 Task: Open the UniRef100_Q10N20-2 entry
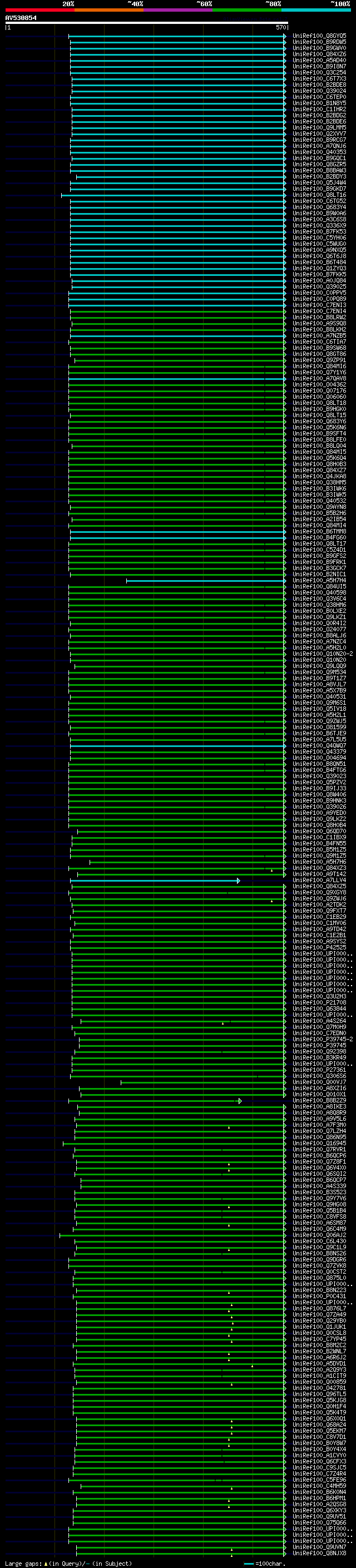click(x=322, y=654)
